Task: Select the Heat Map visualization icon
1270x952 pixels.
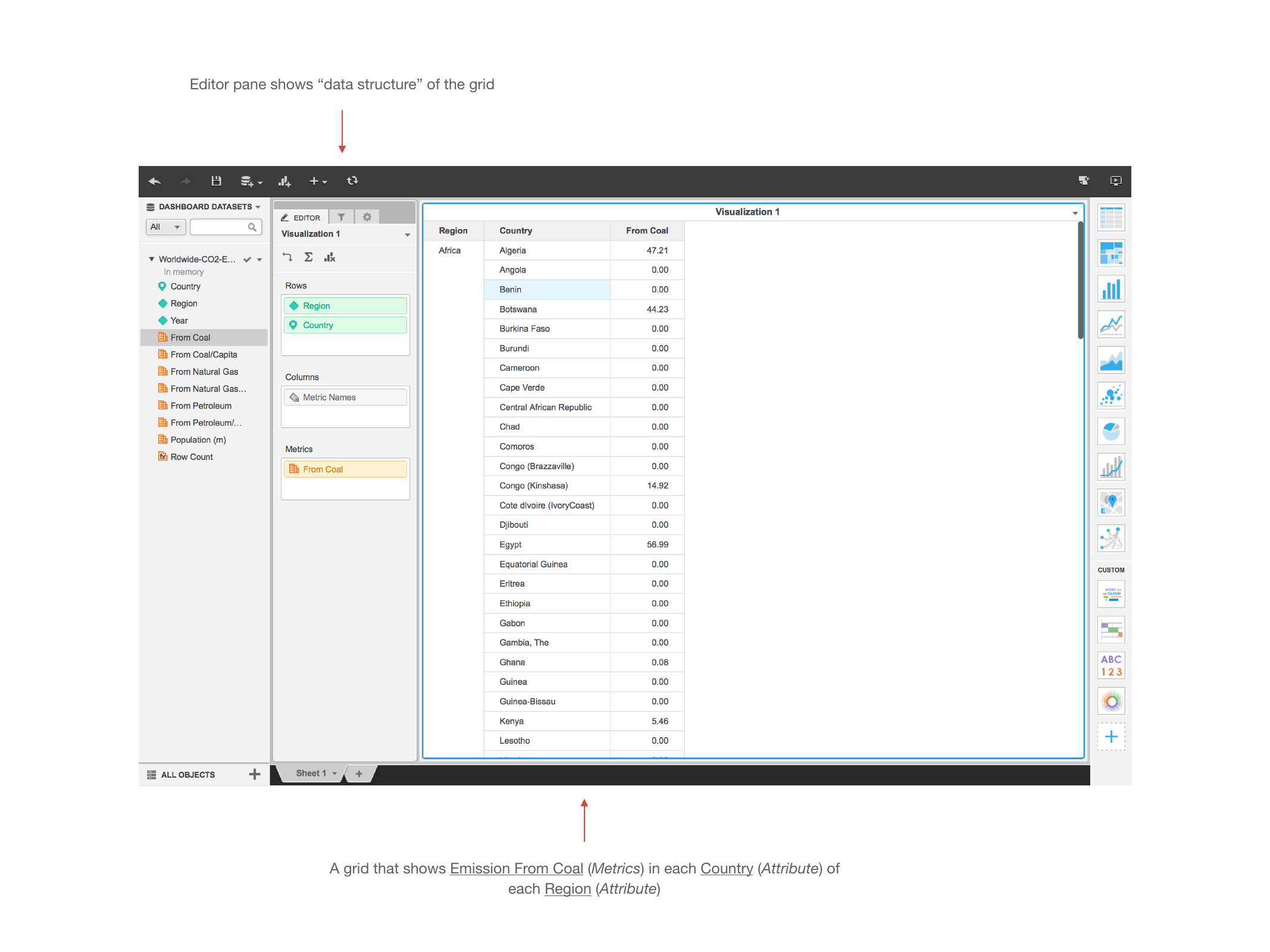Action: coord(1111,254)
